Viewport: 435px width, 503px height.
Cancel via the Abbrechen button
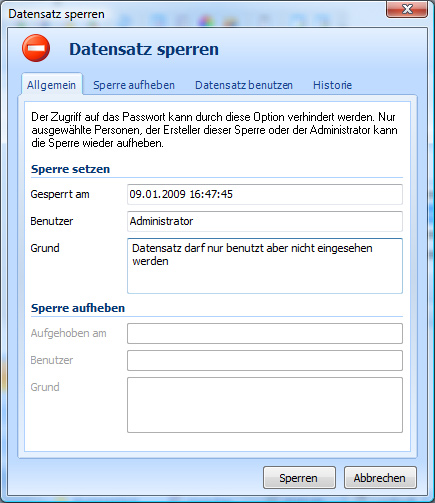[x=380, y=478]
